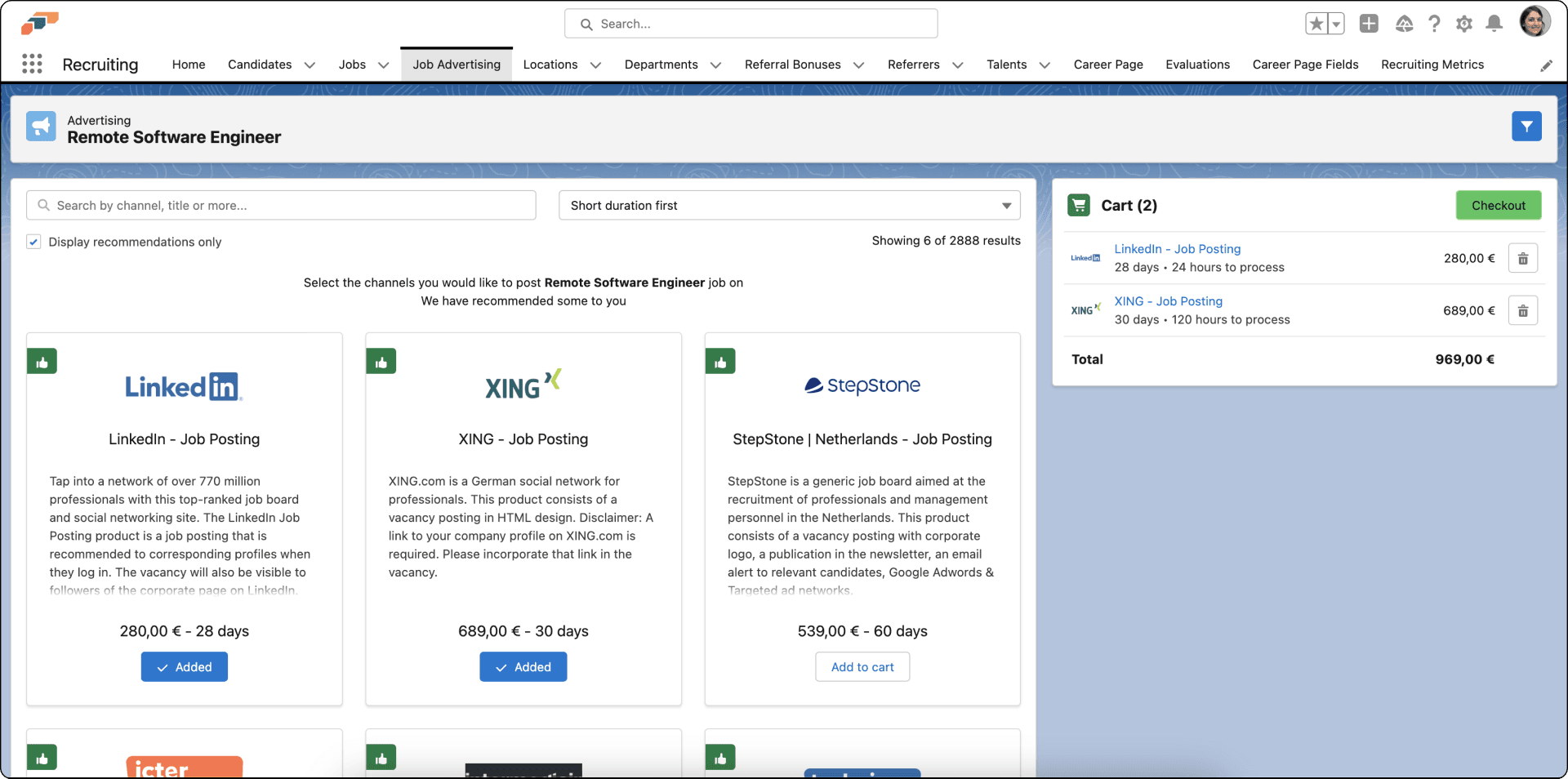Select the Job Advertising tab
Viewport: 1568px width, 779px height.
pos(457,65)
